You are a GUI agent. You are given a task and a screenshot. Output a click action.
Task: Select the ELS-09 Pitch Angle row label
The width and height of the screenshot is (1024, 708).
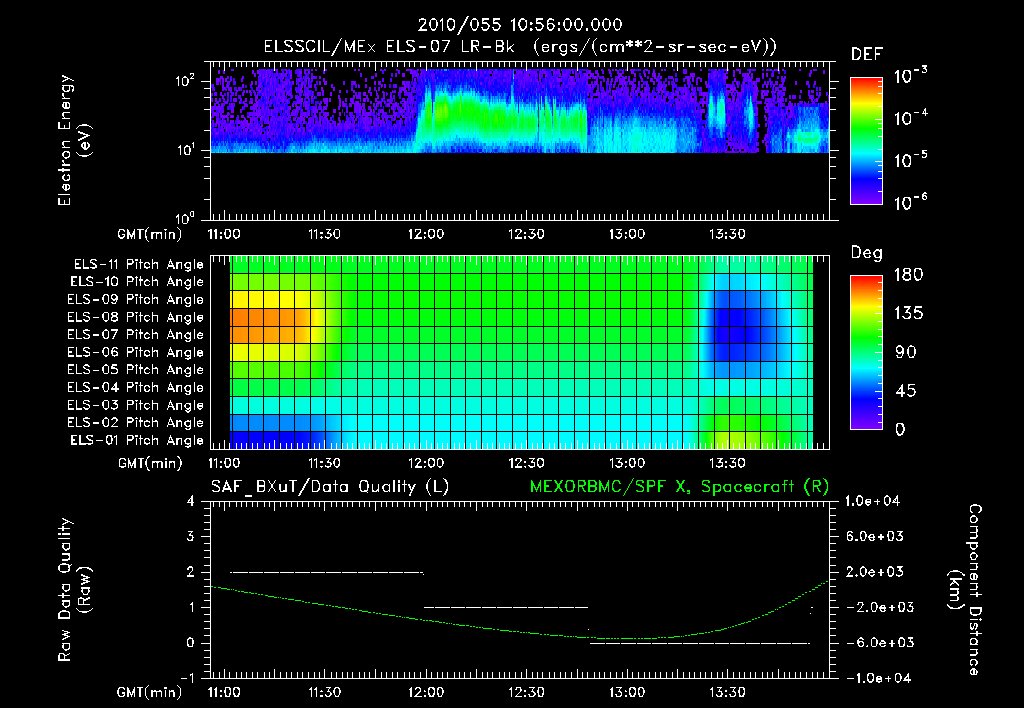(x=135, y=300)
